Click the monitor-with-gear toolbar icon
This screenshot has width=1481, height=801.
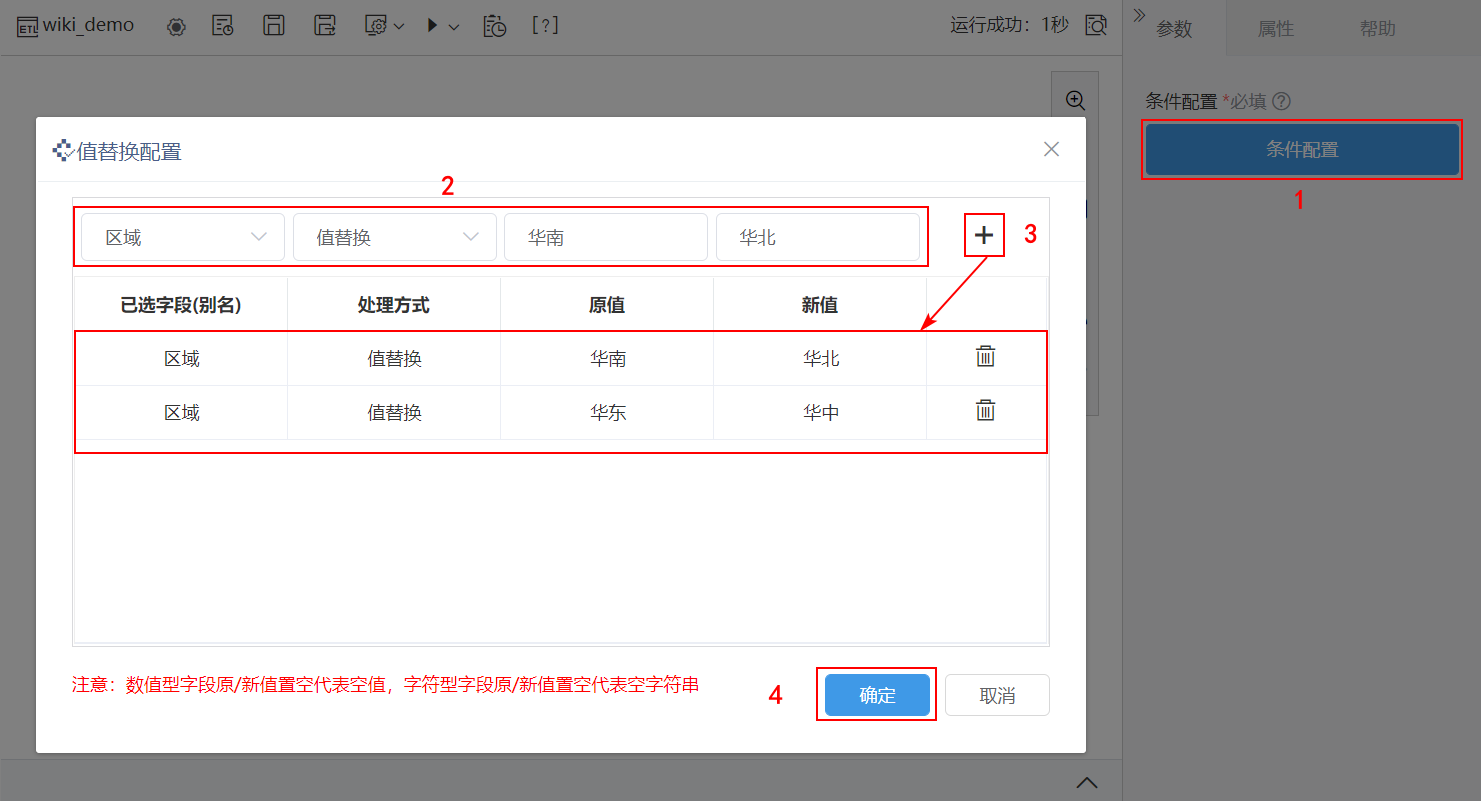[x=376, y=26]
